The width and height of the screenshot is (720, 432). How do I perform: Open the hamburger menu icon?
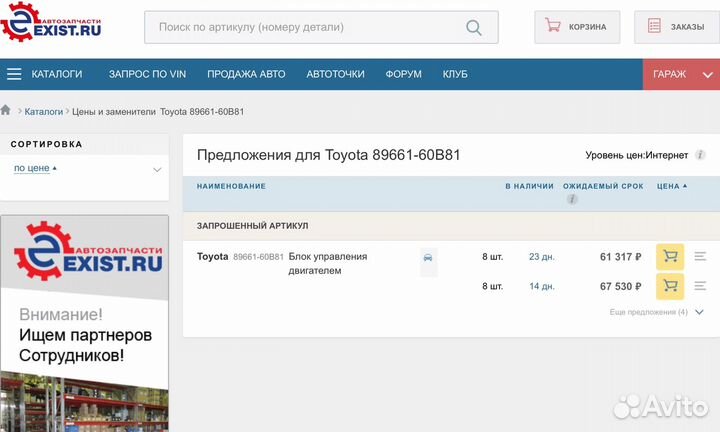click(x=14, y=74)
